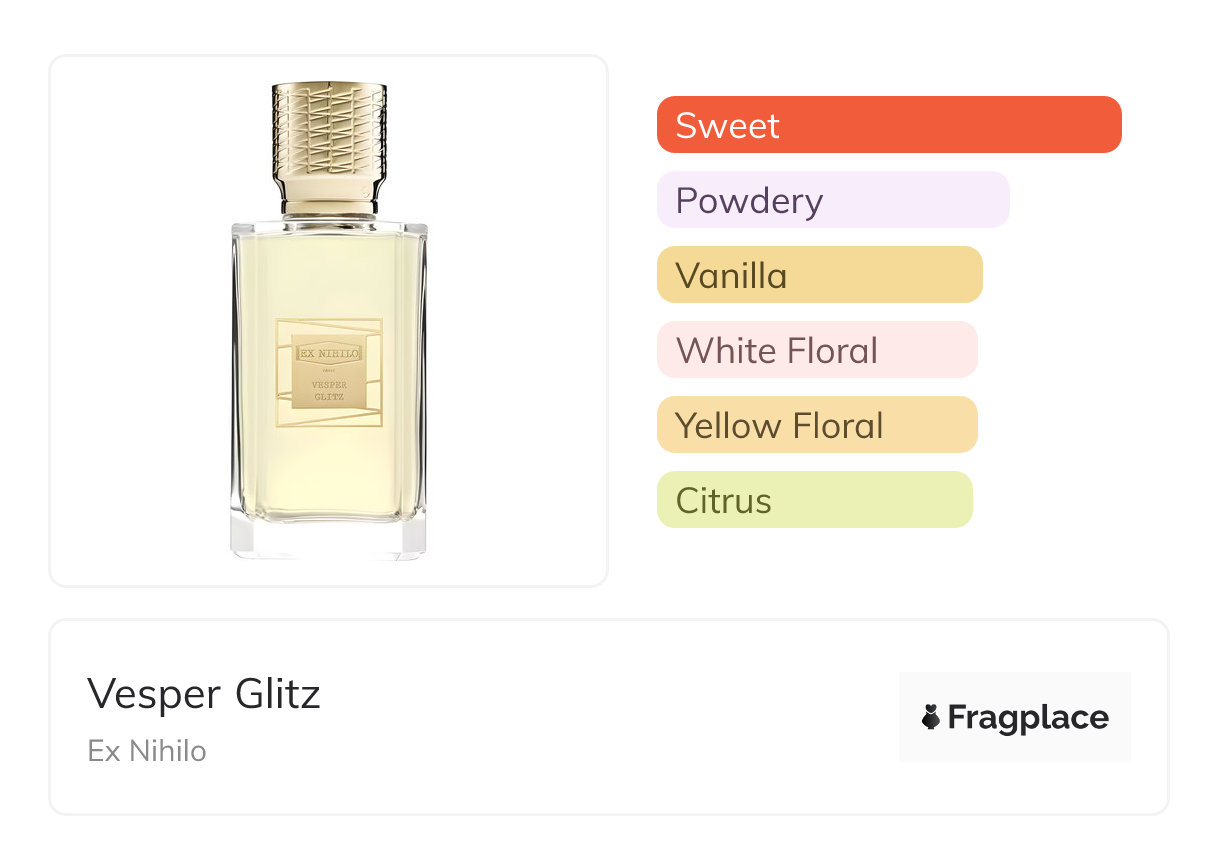1218x864 pixels.
Task: Click the Ex Nihilo engraving on the bottle label
Action: tap(329, 353)
